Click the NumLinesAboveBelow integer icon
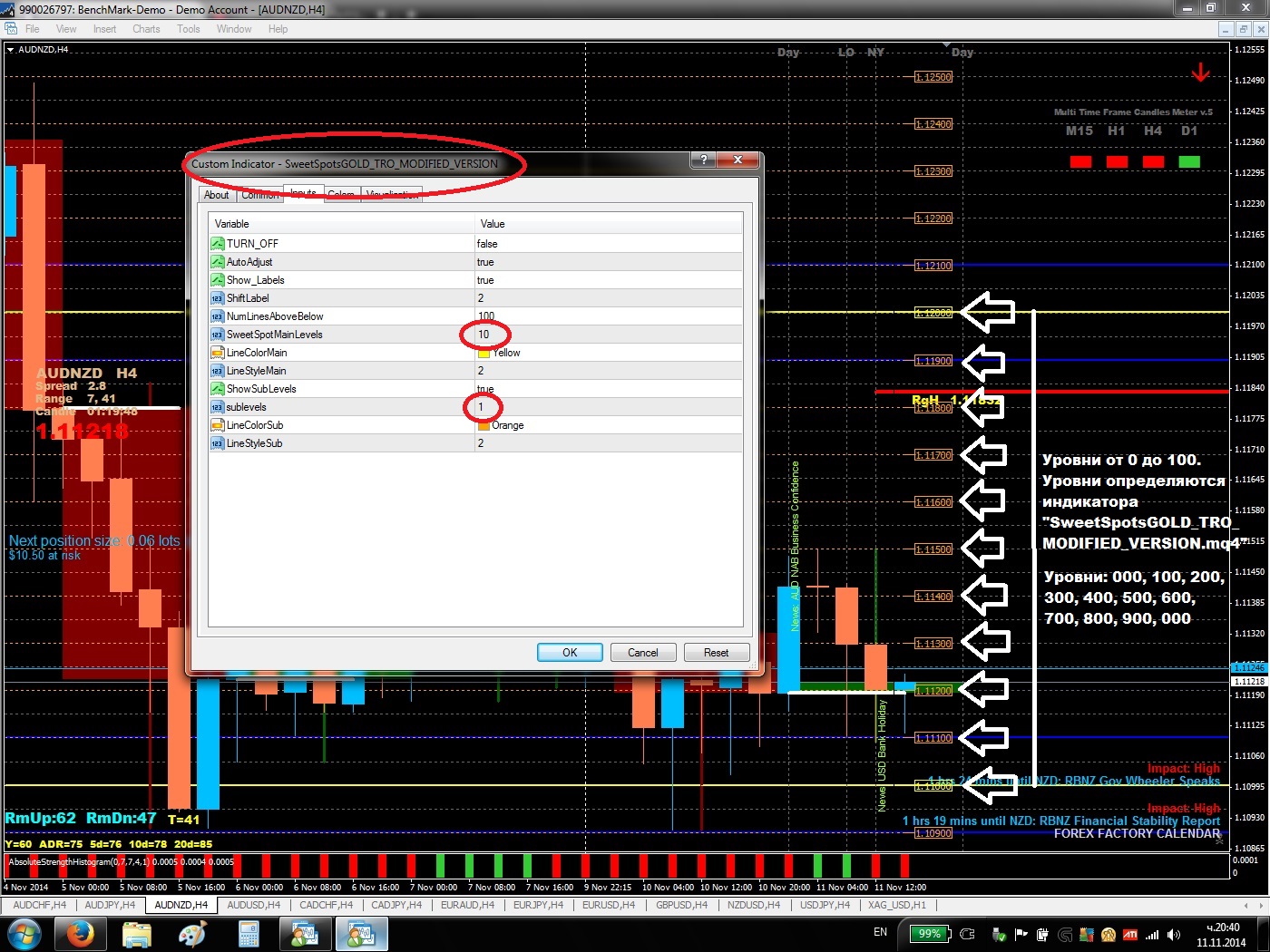Viewport: 1270px width, 952px height. 217,316
